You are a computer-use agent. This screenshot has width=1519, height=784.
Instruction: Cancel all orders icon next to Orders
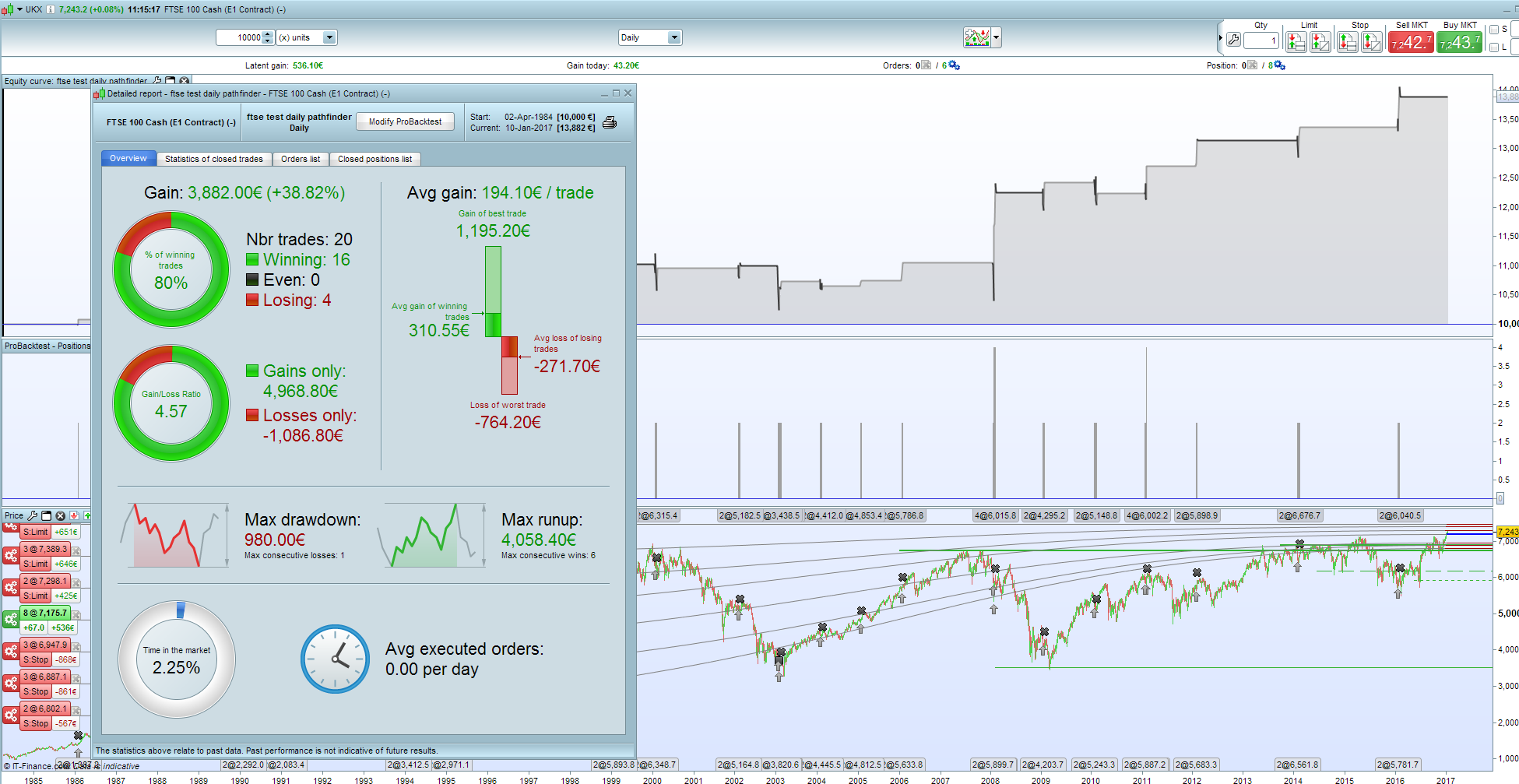(x=927, y=65)
